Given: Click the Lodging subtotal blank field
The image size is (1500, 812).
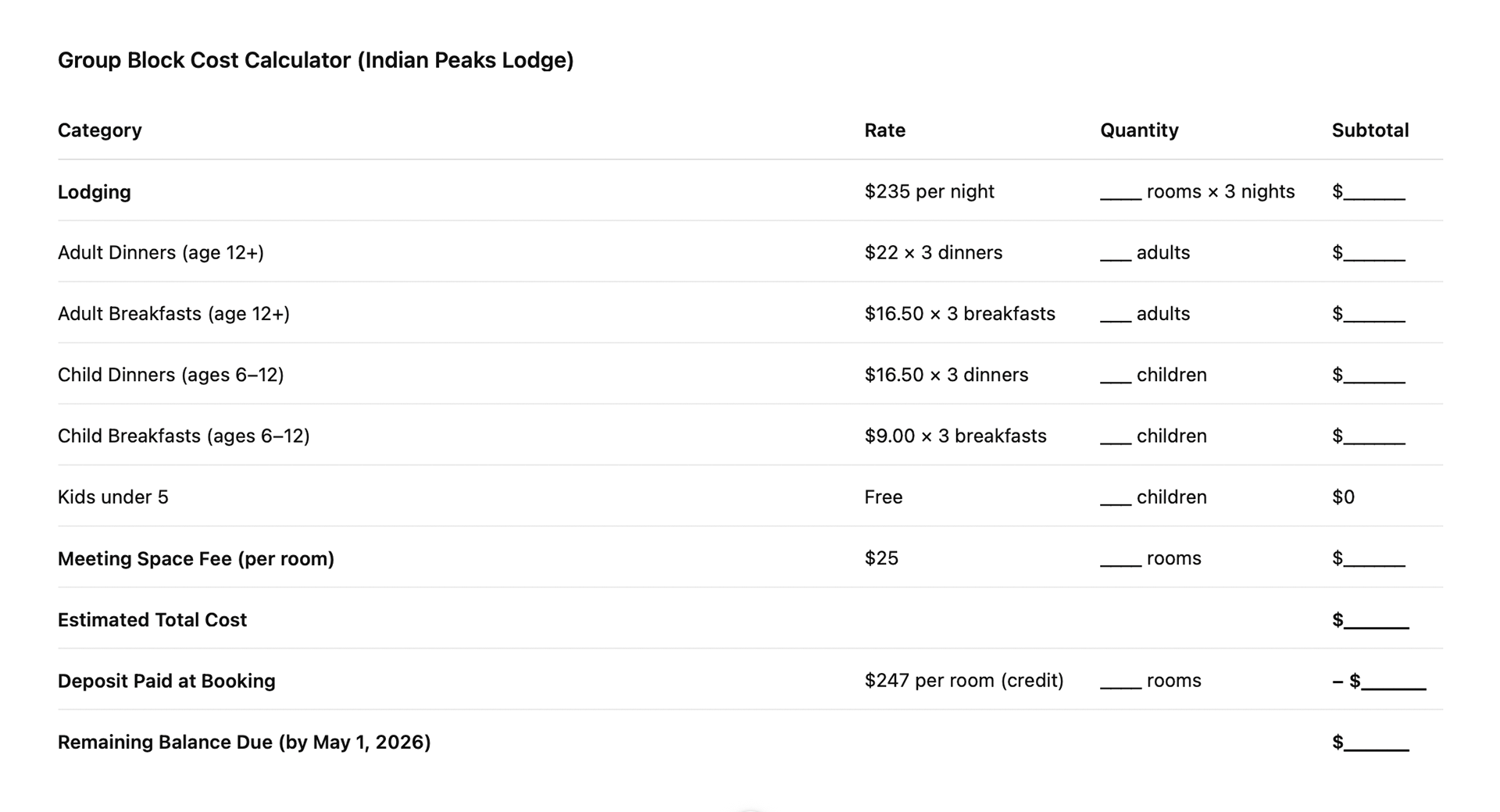Looking at the screenshot, I should [1374, 193].
